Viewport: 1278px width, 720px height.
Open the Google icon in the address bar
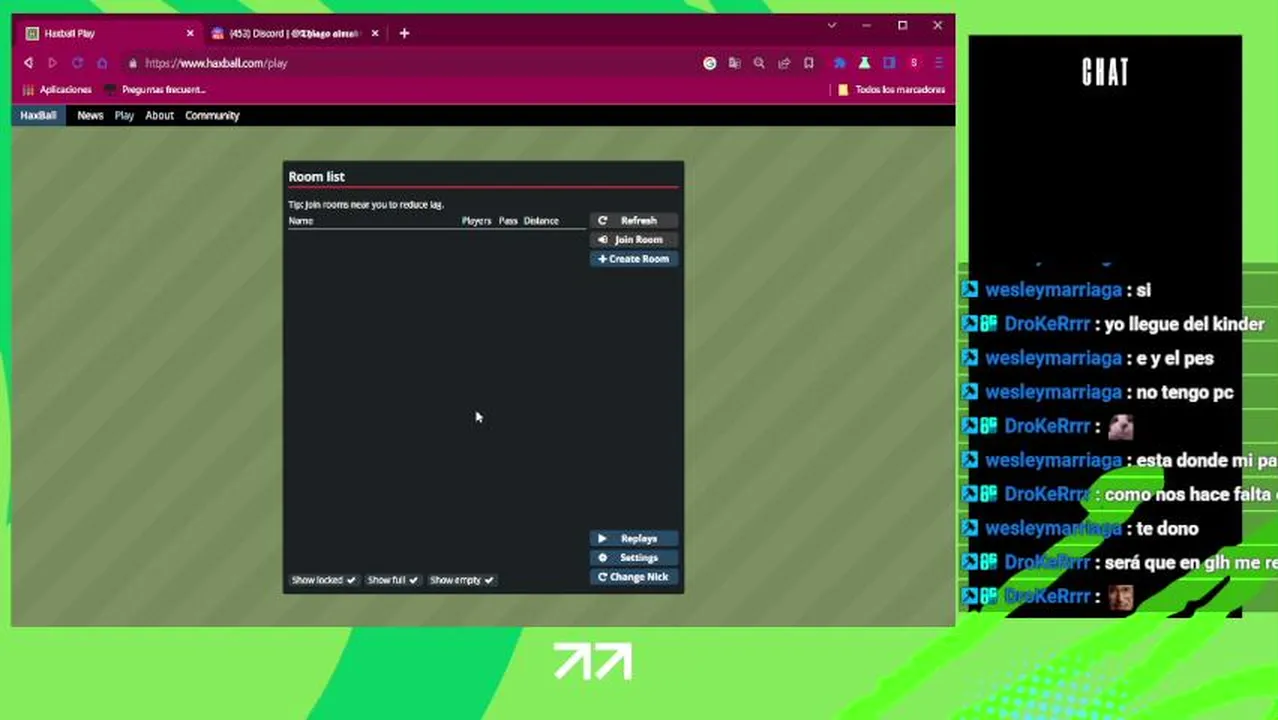(710, 63)
